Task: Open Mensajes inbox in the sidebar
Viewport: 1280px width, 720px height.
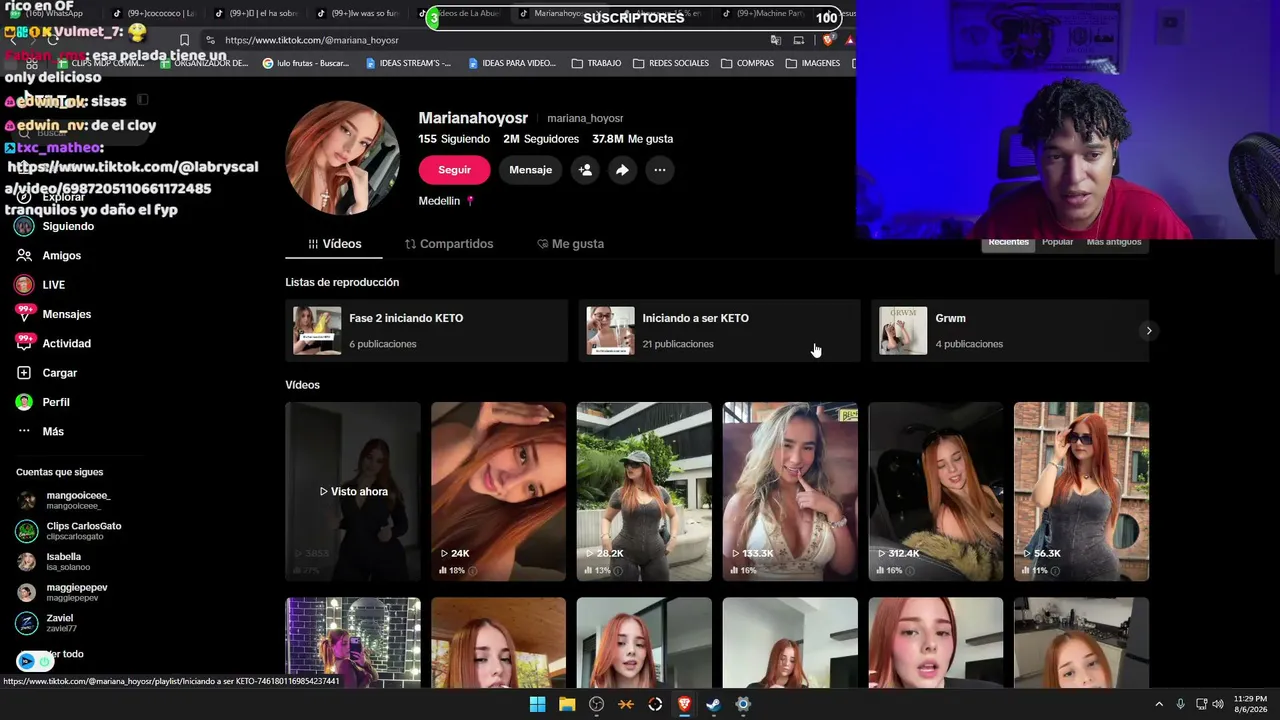Action: pos(54,314)
